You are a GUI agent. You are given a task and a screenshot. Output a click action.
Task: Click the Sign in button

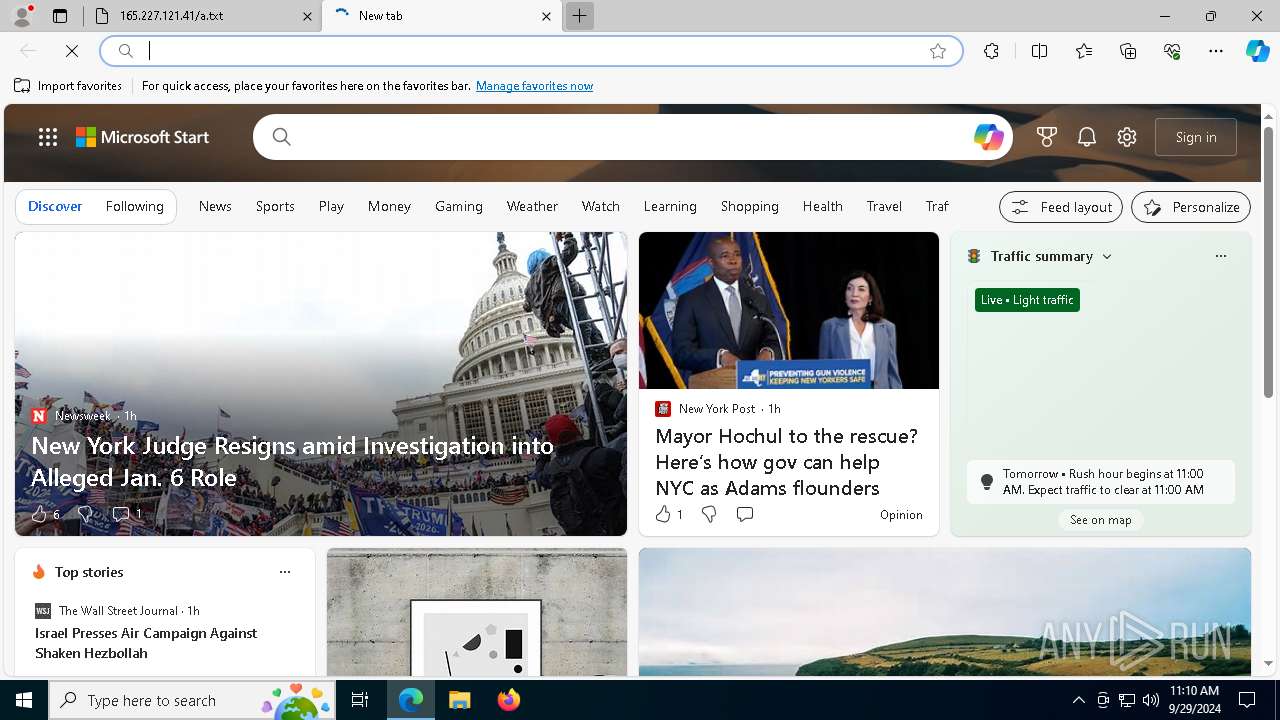point(1196,137)
